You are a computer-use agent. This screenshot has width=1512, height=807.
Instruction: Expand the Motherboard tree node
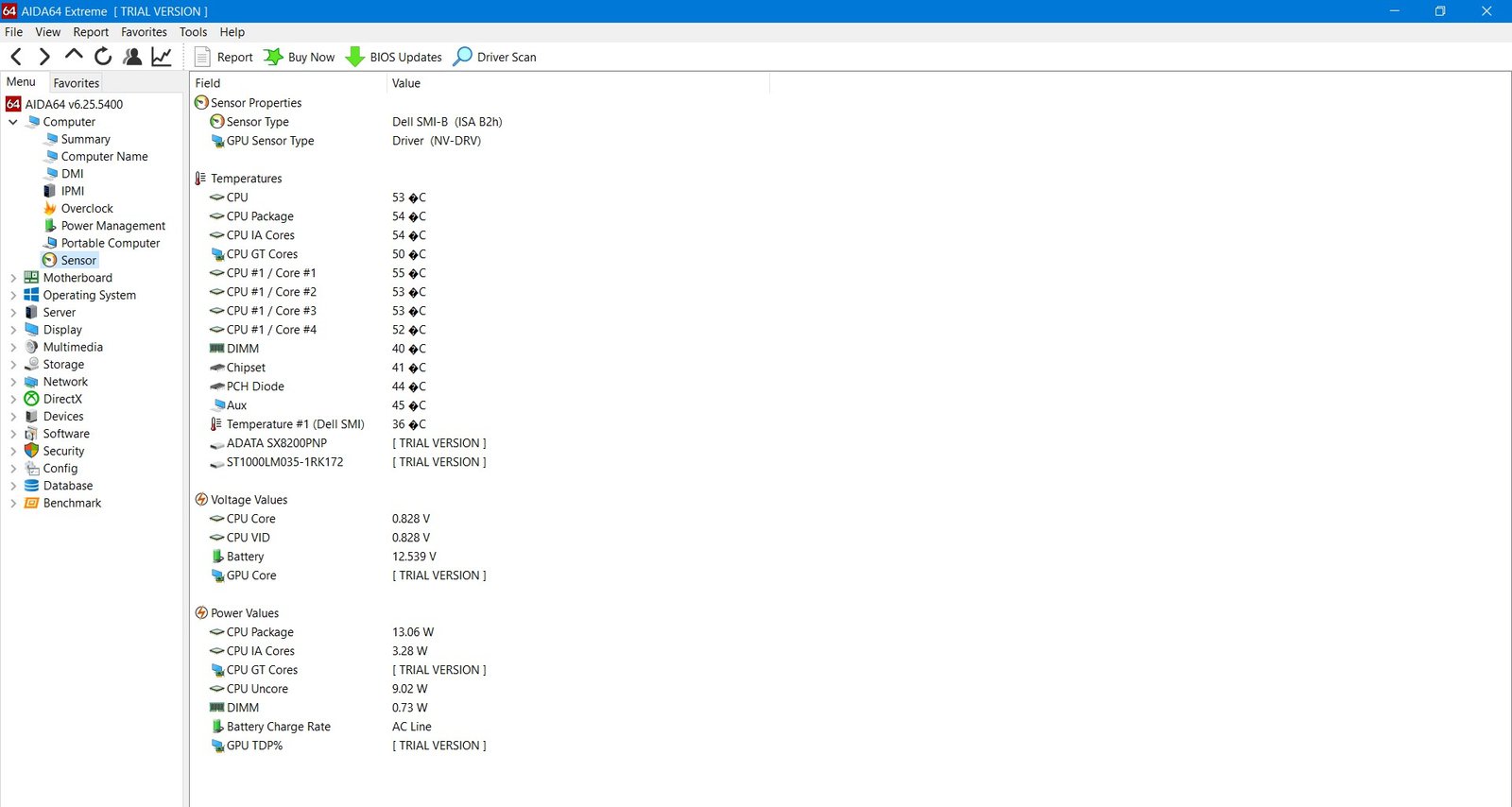(13, 278)
